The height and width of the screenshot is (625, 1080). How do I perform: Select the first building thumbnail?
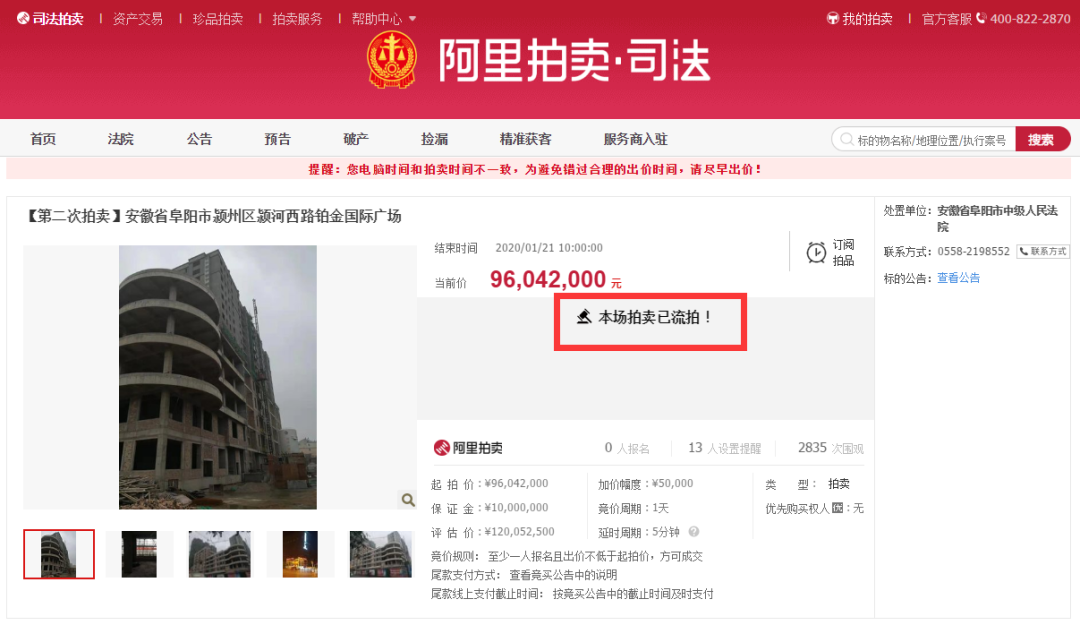59,554
